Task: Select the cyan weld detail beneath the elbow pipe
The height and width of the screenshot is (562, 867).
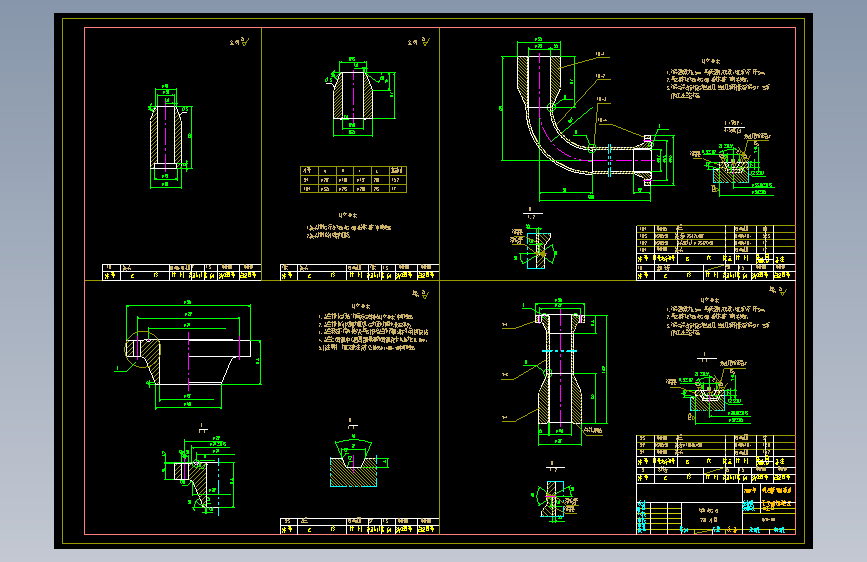Action: point(534,247)
